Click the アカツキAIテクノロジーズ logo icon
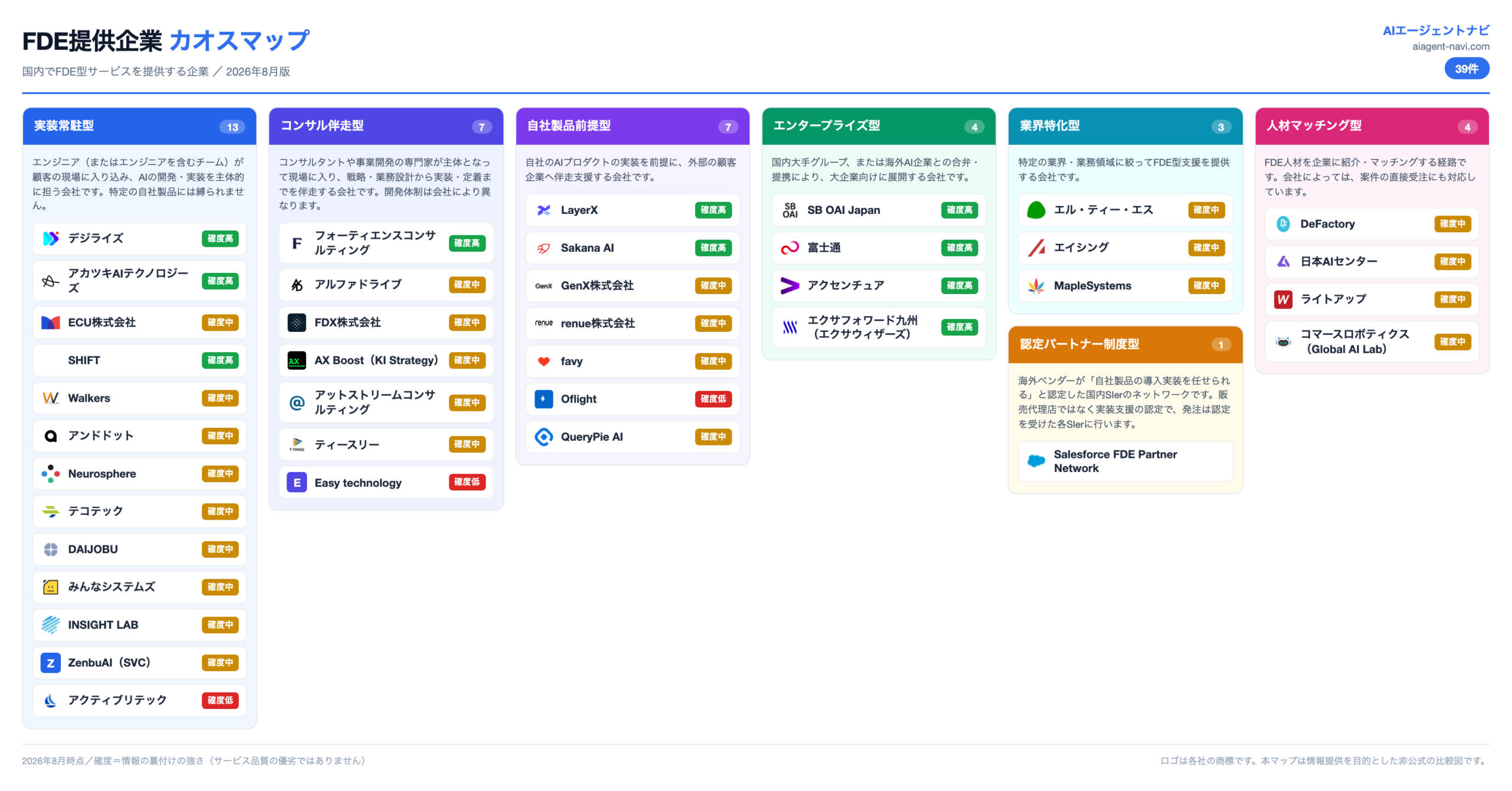Viewport: 1512px width, 791px height. [51, 281]
